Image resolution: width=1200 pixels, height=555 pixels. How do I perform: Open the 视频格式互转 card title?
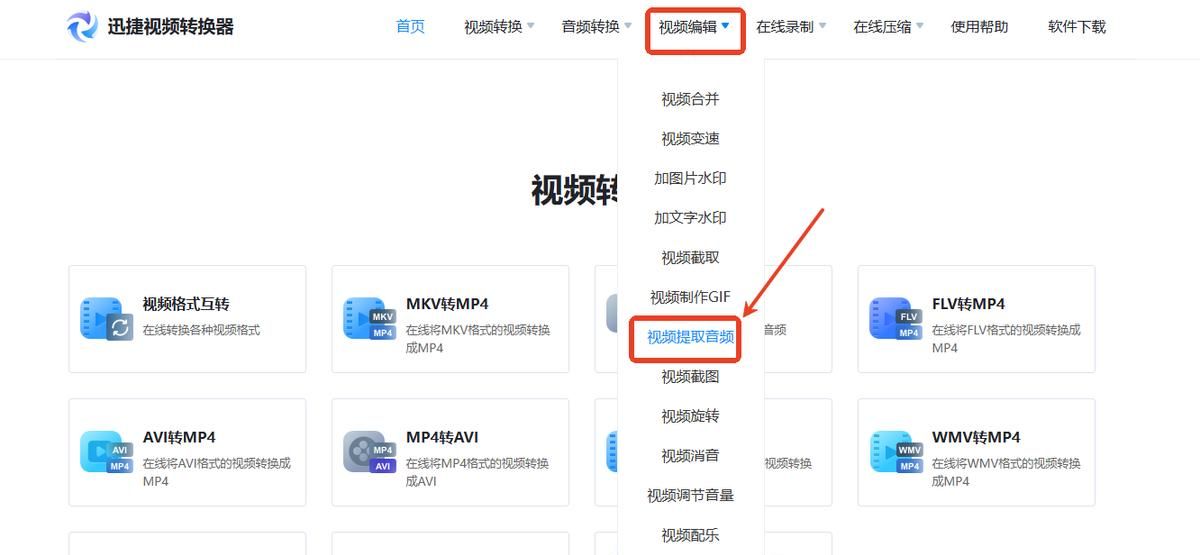186,304
